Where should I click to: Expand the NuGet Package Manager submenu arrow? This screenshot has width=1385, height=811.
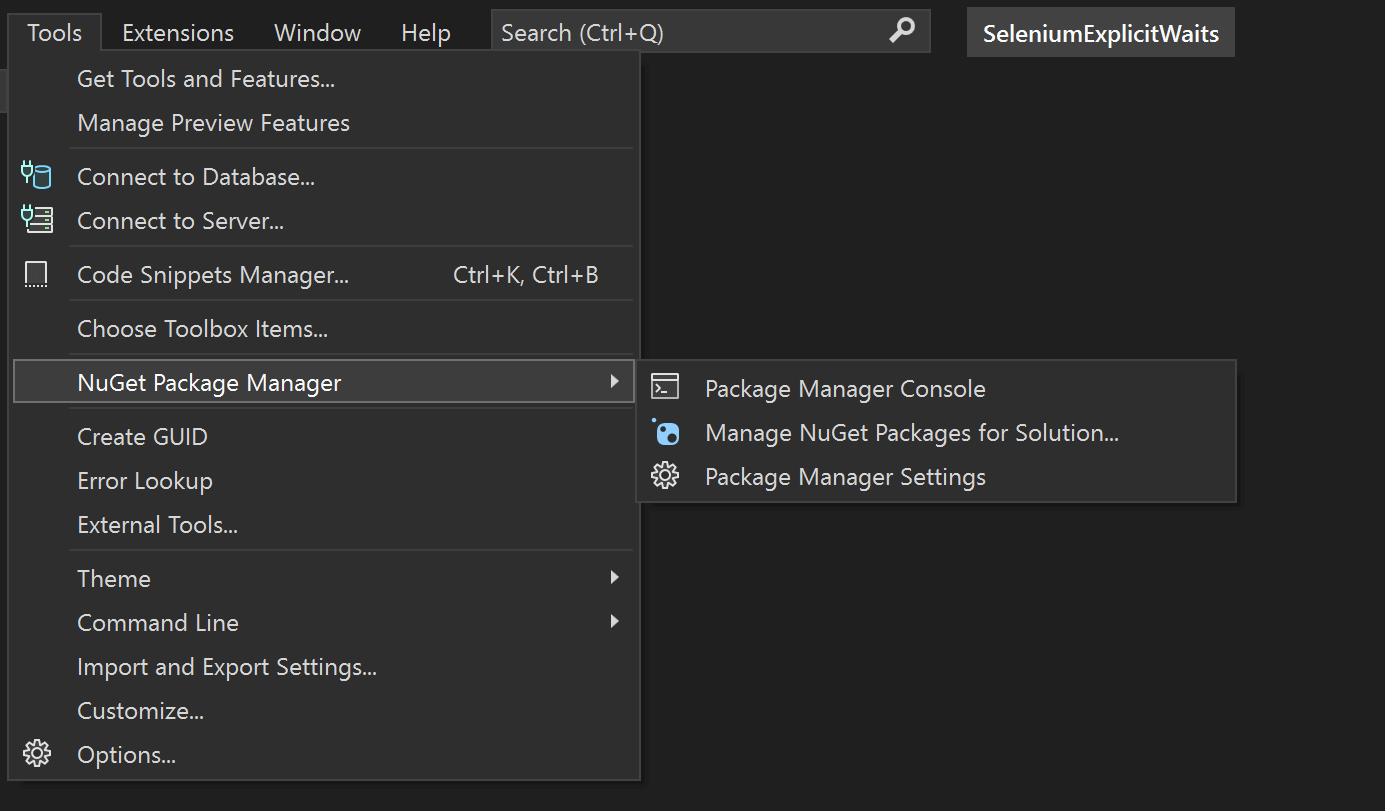click(614, 382)
